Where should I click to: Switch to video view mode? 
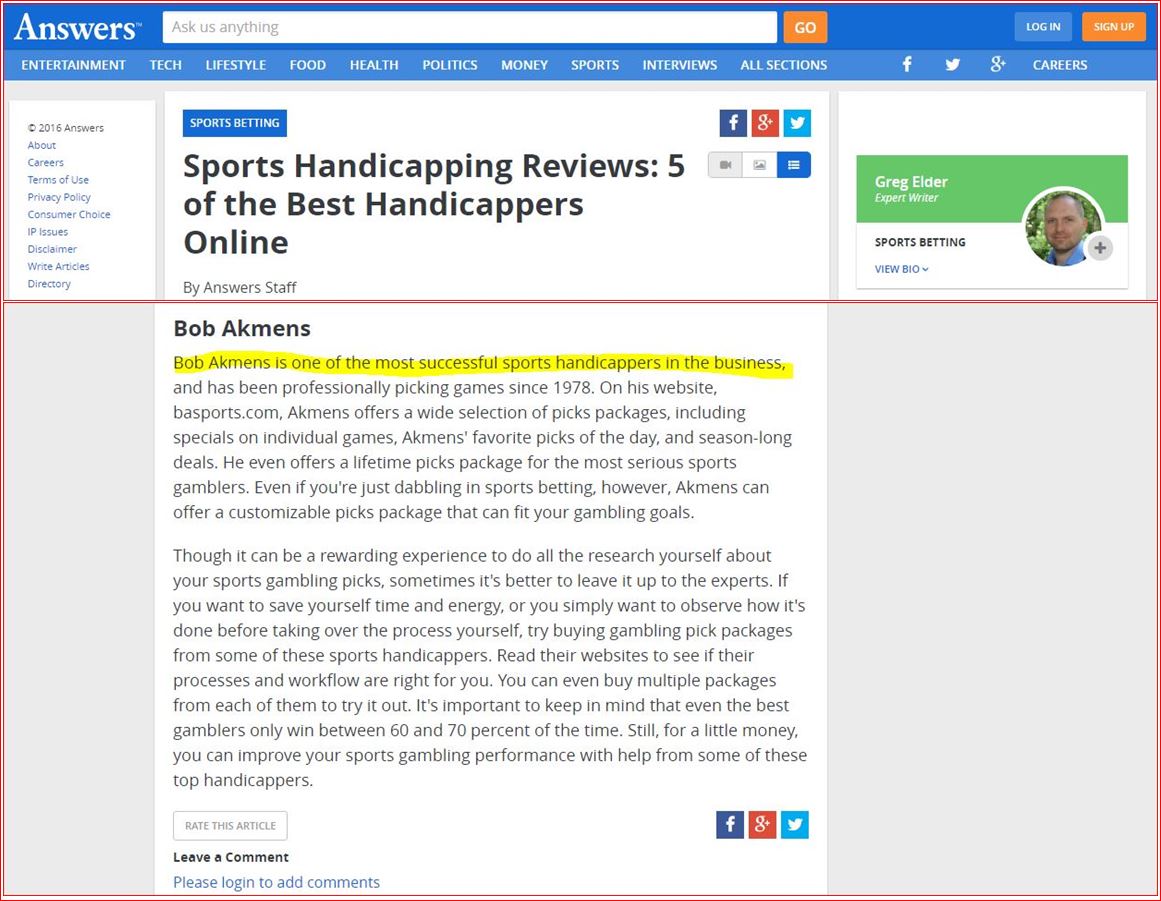726,165
